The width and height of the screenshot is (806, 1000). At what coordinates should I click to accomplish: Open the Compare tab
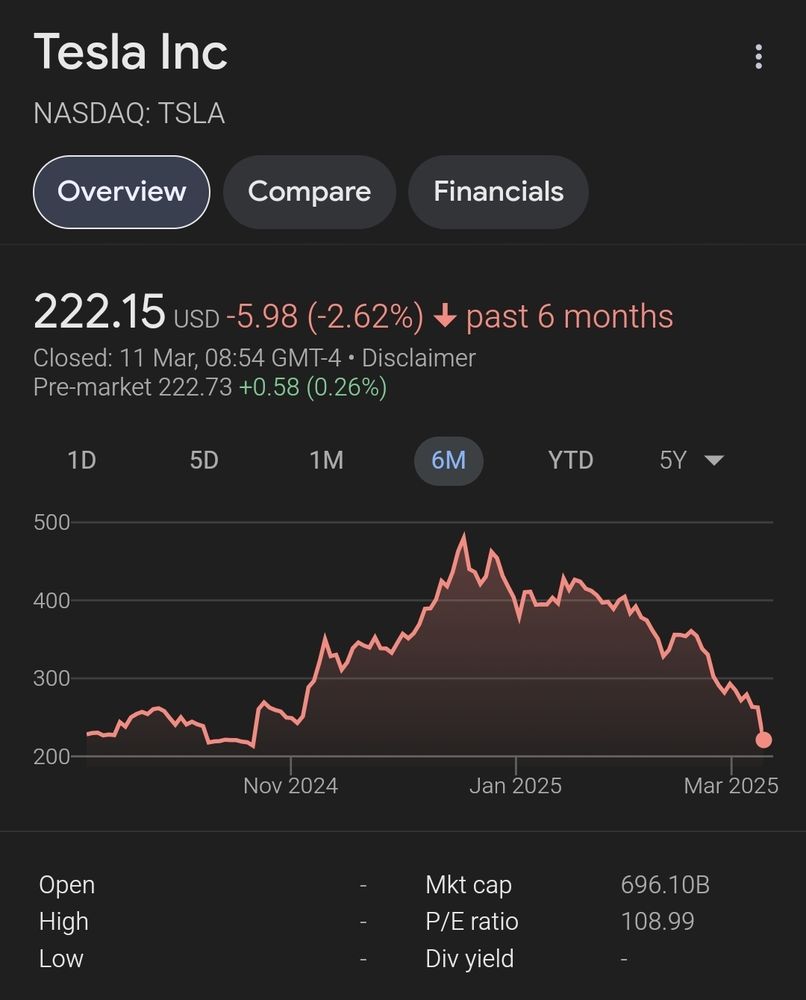[309, 192]
